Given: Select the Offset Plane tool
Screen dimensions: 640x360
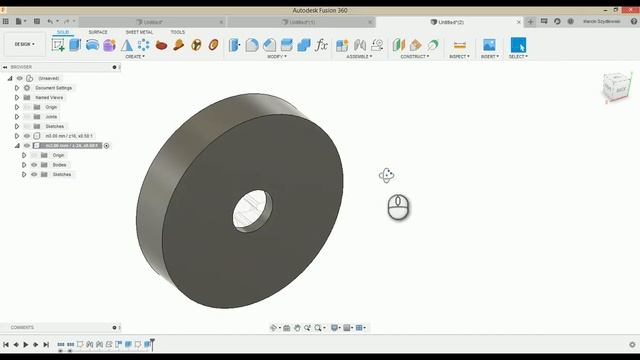Looking at the screenshot, I should [398, 45].
